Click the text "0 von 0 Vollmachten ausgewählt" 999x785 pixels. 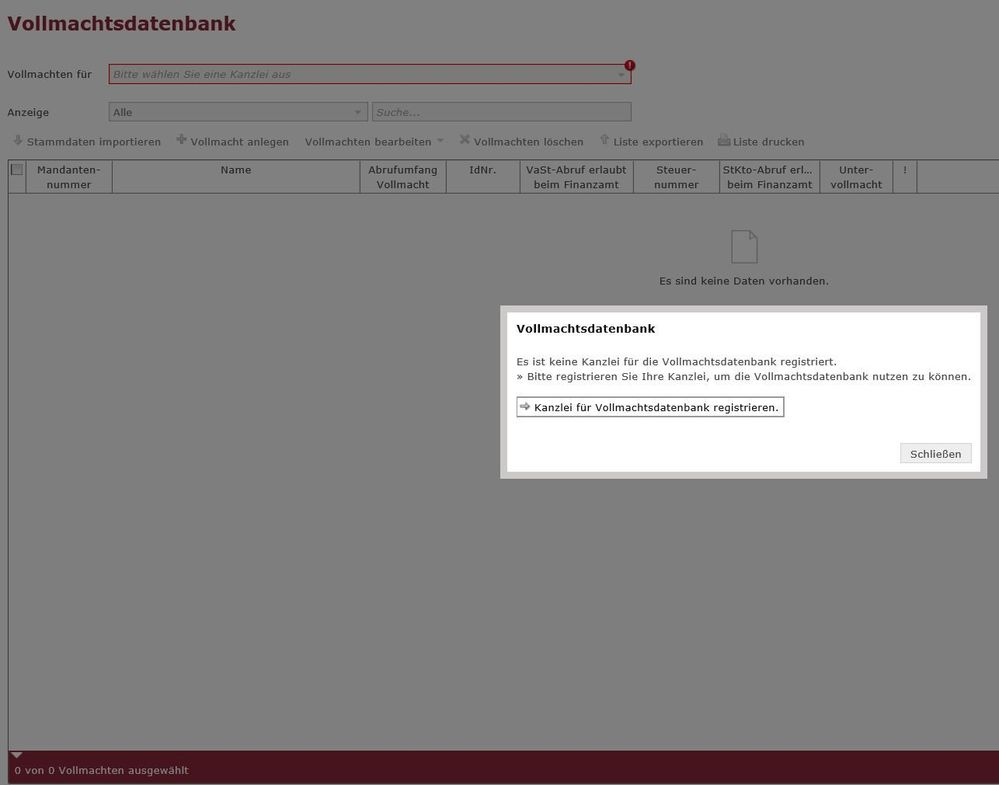pos(101,770)
